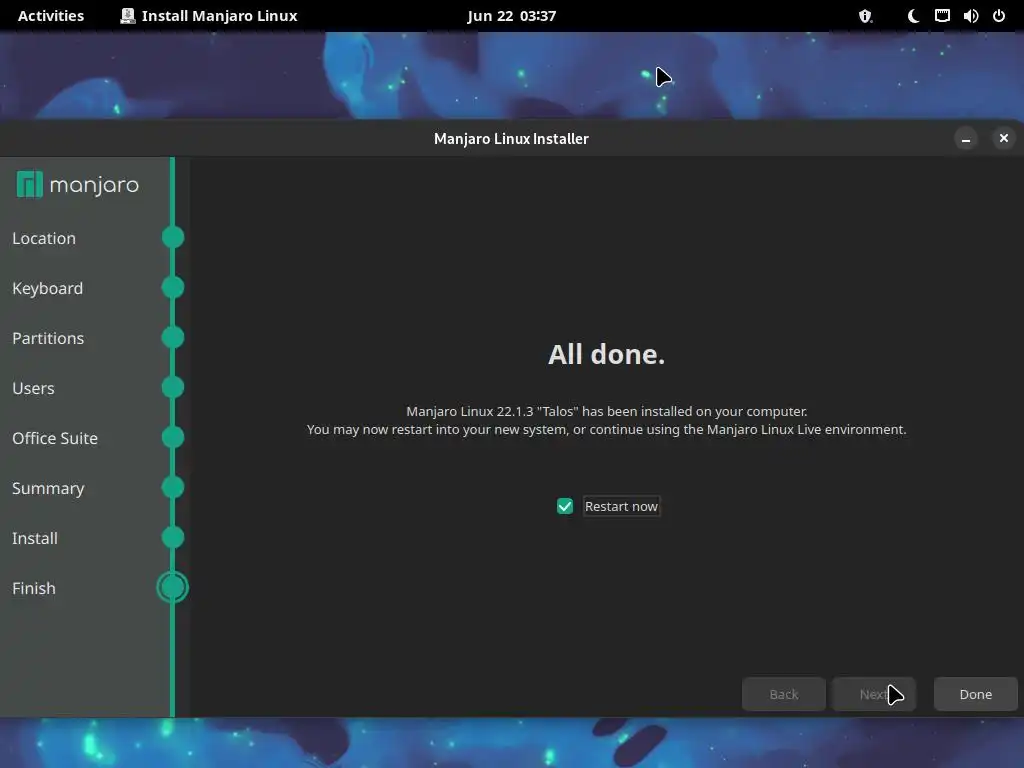Select the Install step in the sidebar

coord(35,538)
